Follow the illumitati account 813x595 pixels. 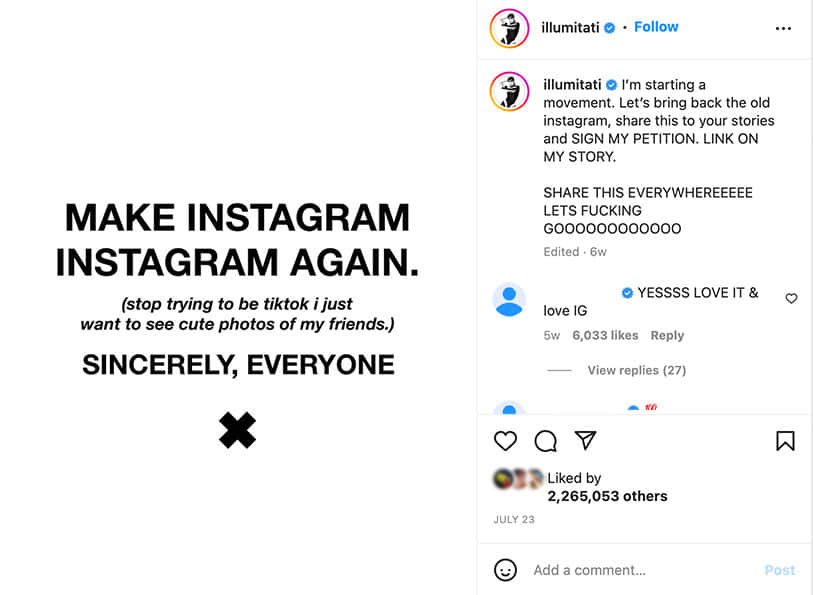(x=656, y=27)
